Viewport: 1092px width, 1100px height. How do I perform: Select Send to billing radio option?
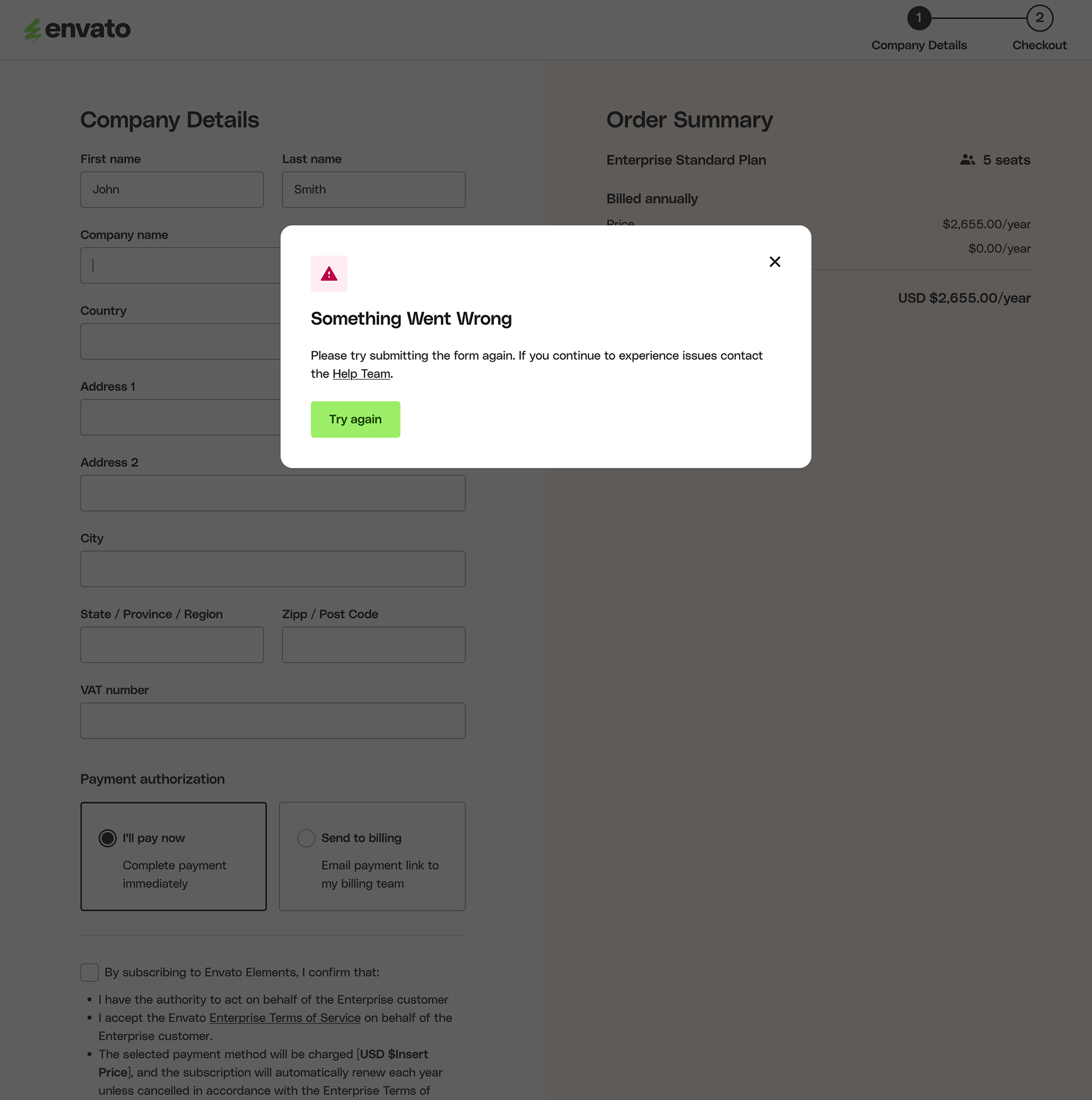(x=306, y=838)
